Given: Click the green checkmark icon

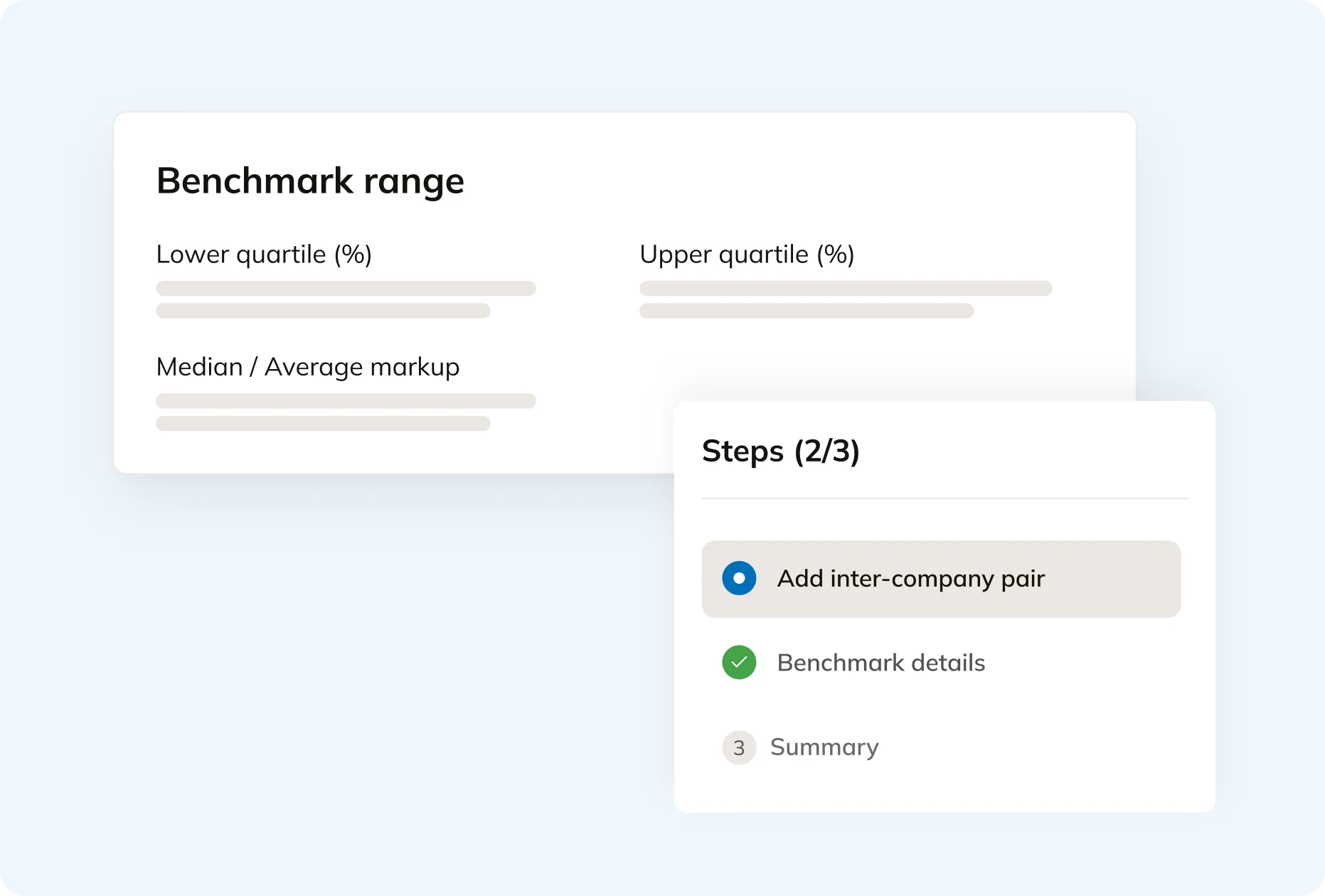Looking at the screenshot, I should coord(739,662).
